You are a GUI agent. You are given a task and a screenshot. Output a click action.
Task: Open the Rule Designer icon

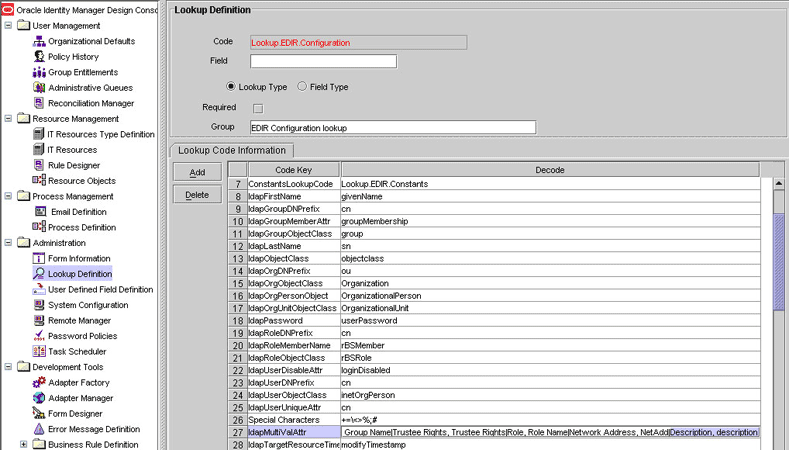coord(39,165)
